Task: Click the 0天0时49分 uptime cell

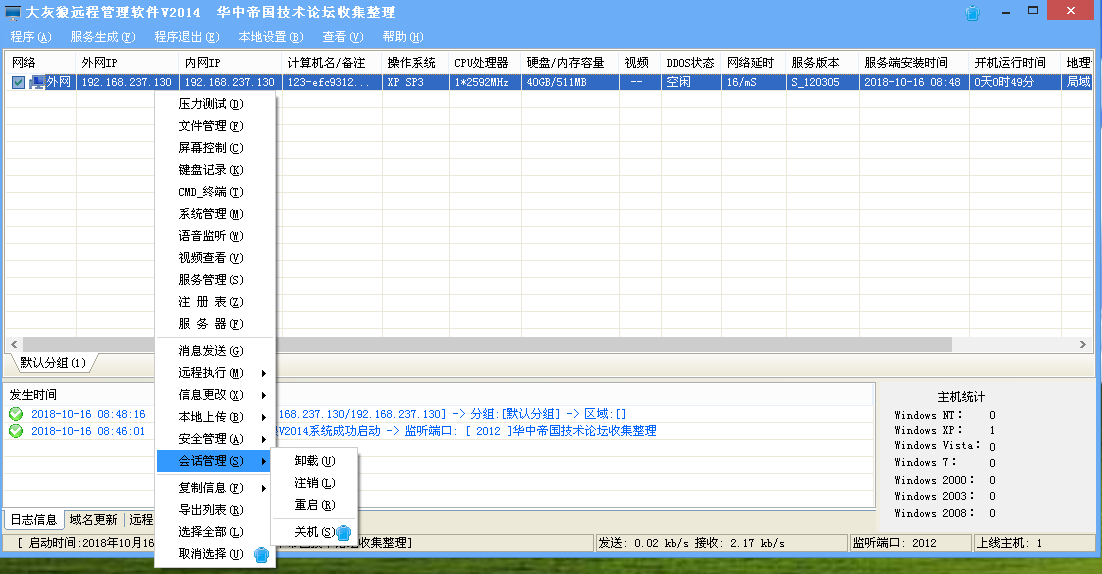Action: pos(1015,82)
